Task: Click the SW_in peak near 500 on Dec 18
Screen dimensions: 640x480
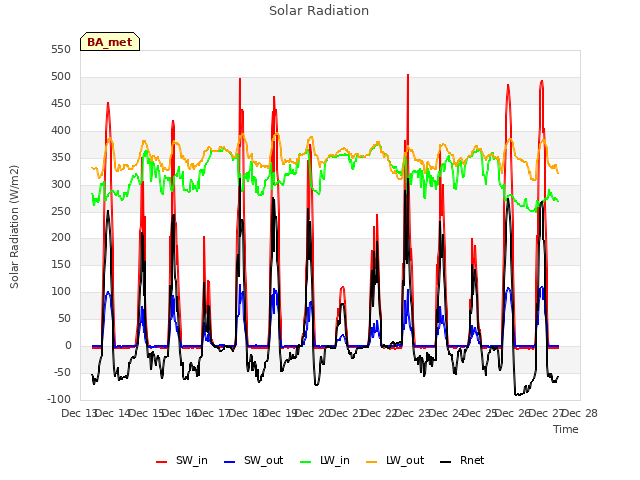Action: point(240,79)
